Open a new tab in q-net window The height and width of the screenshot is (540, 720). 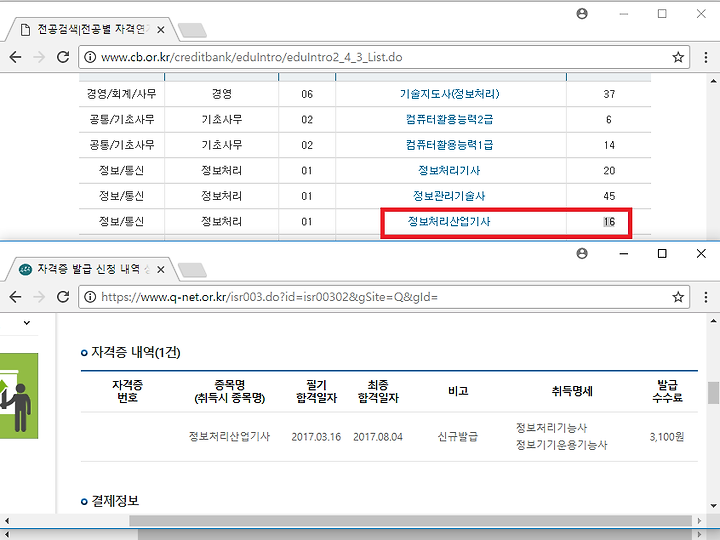point(192,270)
